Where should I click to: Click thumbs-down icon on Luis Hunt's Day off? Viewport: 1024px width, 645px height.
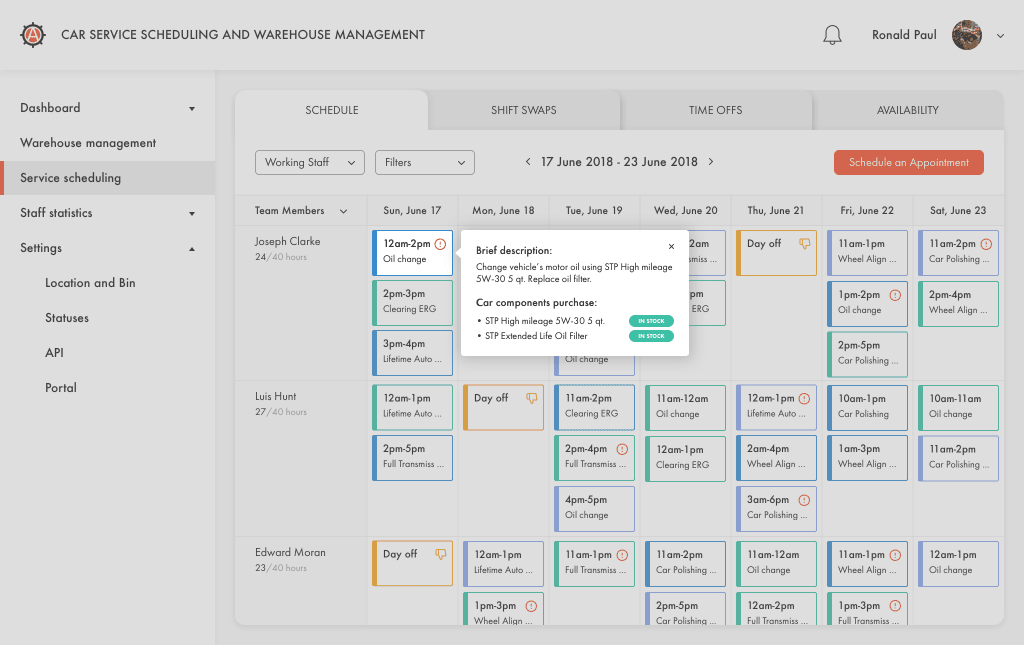click(x=532, y=398)
